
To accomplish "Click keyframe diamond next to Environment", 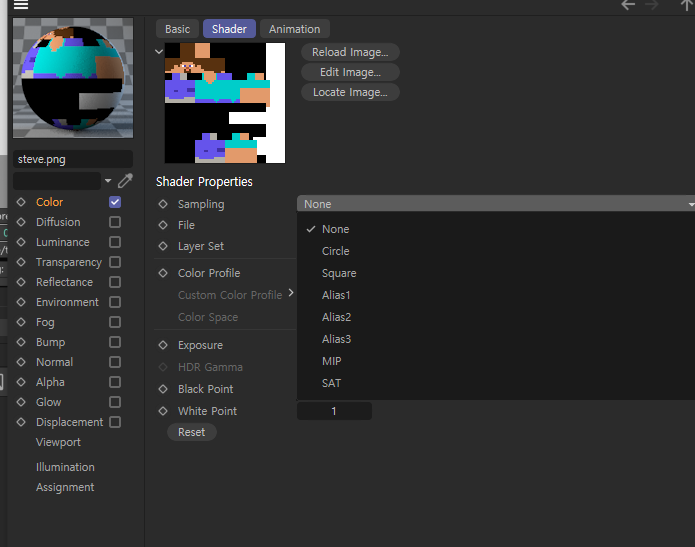I will pyautogui.click(x=21, y=302).
